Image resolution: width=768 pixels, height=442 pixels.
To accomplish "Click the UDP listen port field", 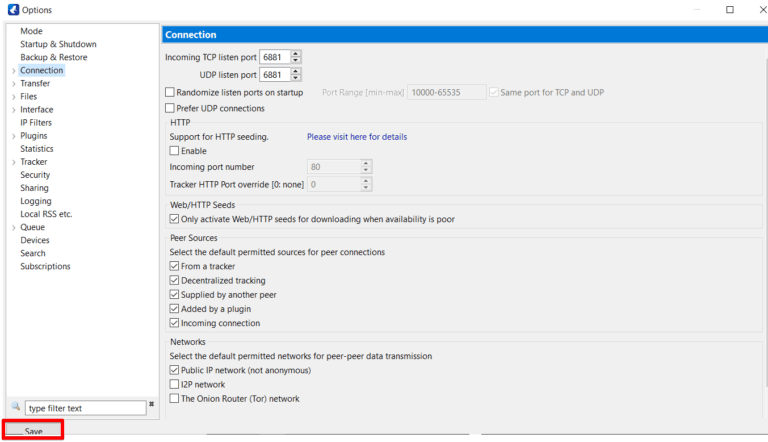I will 275,74.
